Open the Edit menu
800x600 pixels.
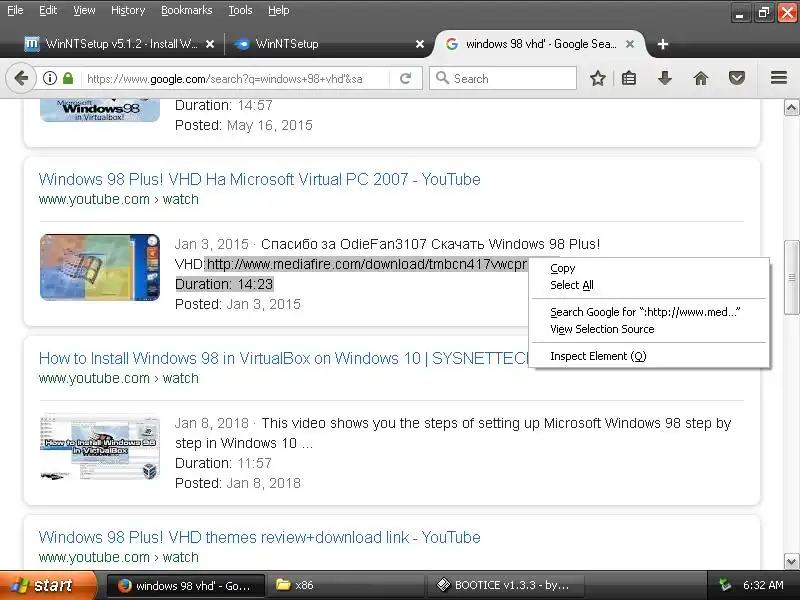tap(48, 10)
